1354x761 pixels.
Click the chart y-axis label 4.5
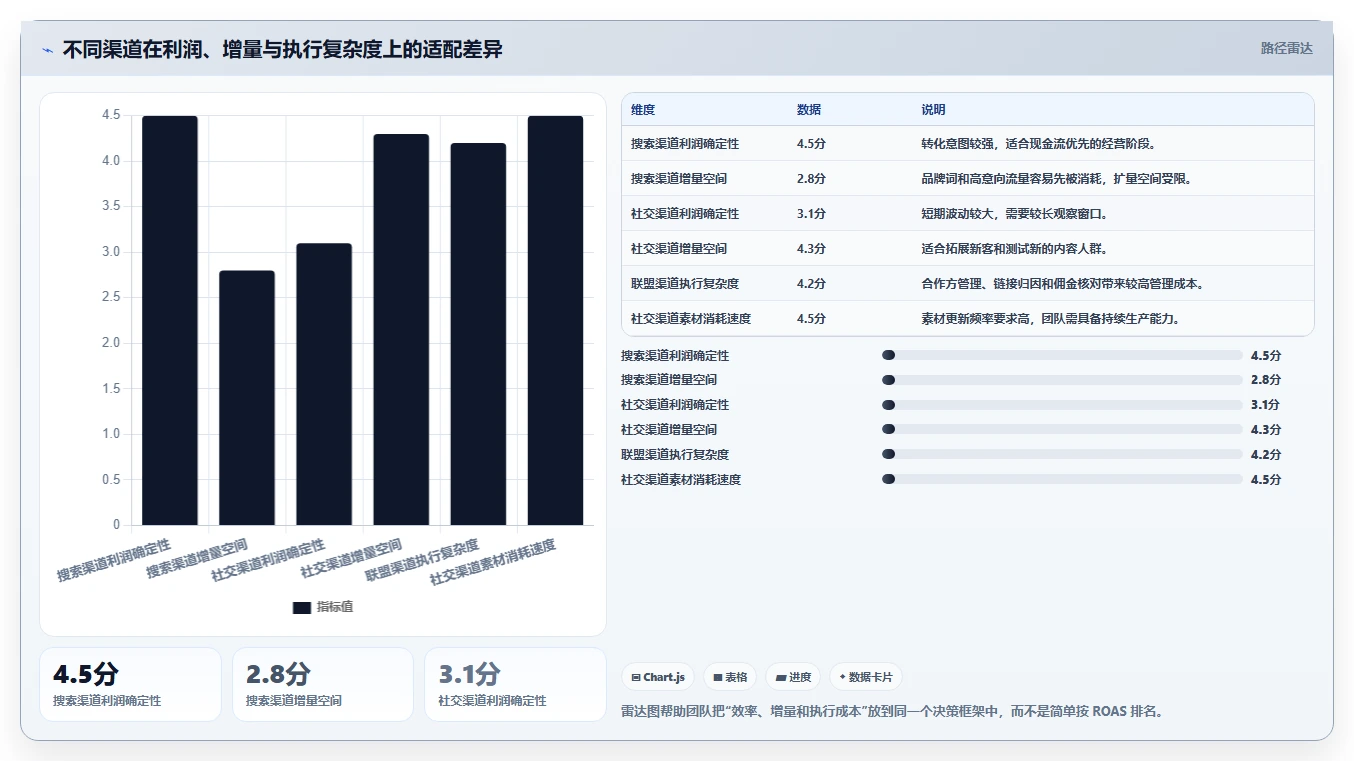click(110, 116)
